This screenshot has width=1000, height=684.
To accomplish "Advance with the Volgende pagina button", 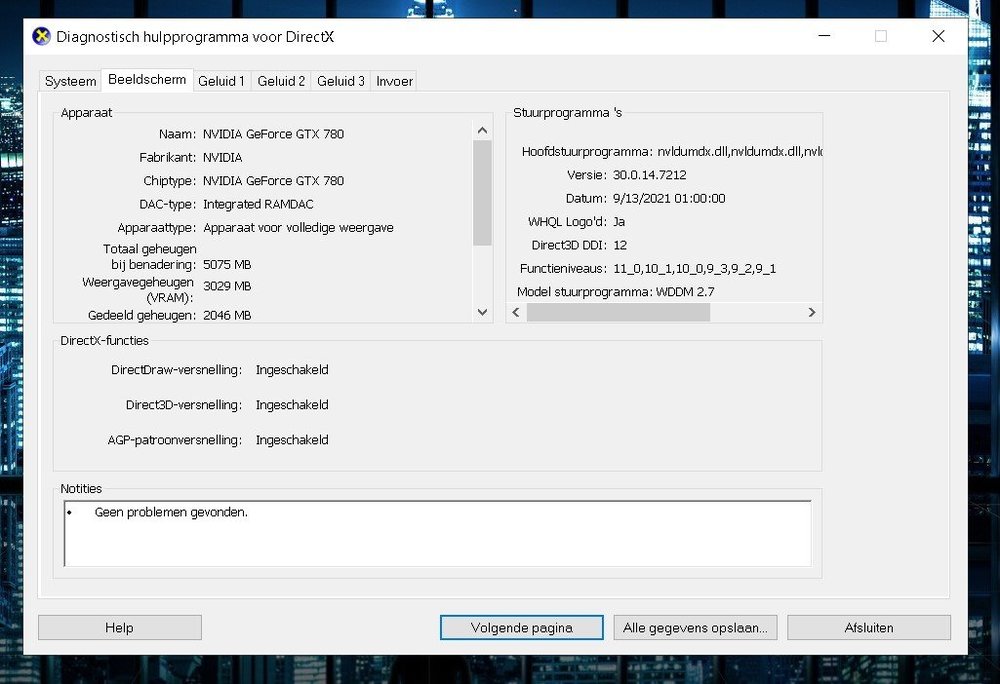I will click(521, 627).
